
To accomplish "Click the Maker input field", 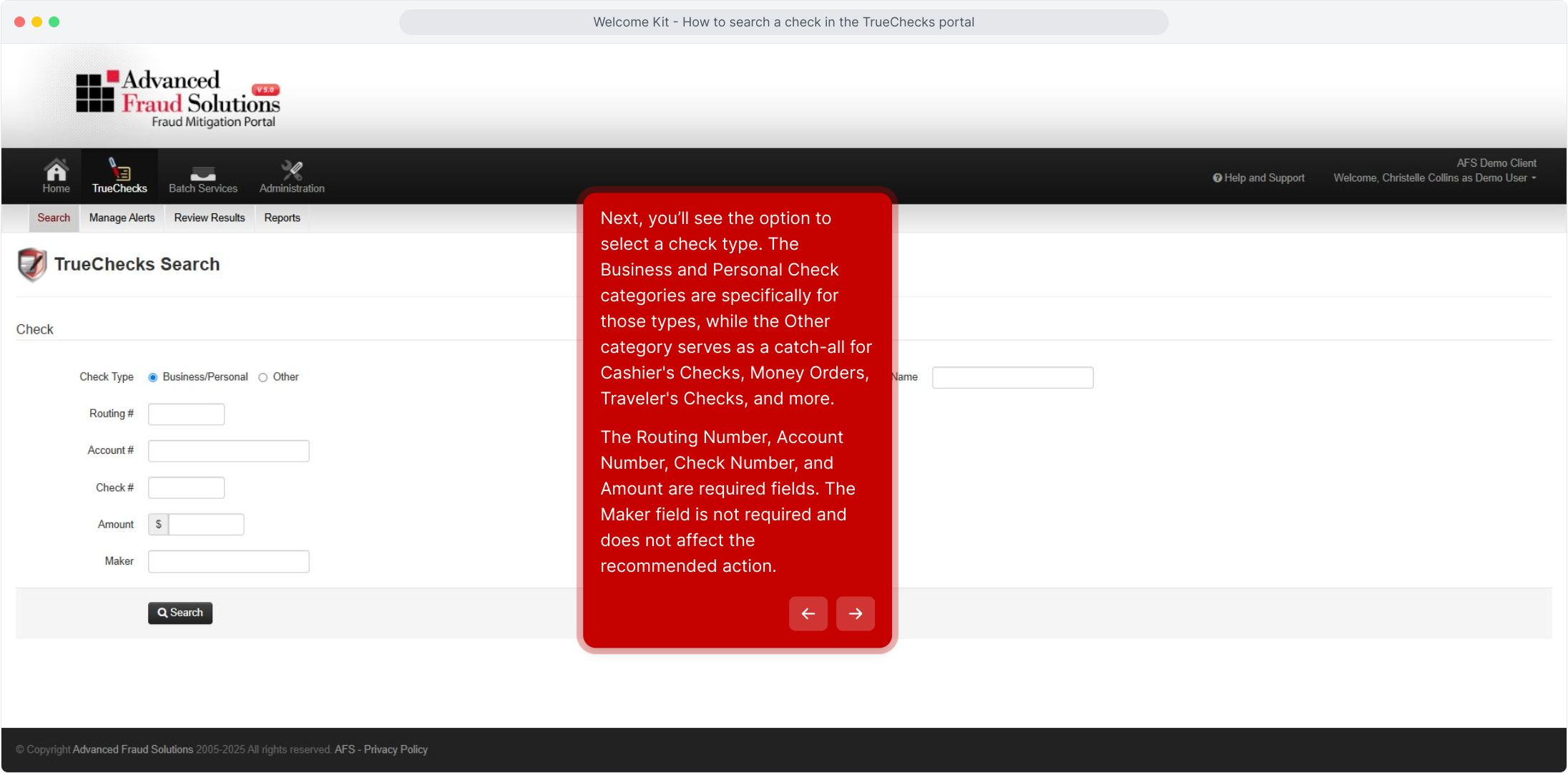I will point(229,562).
